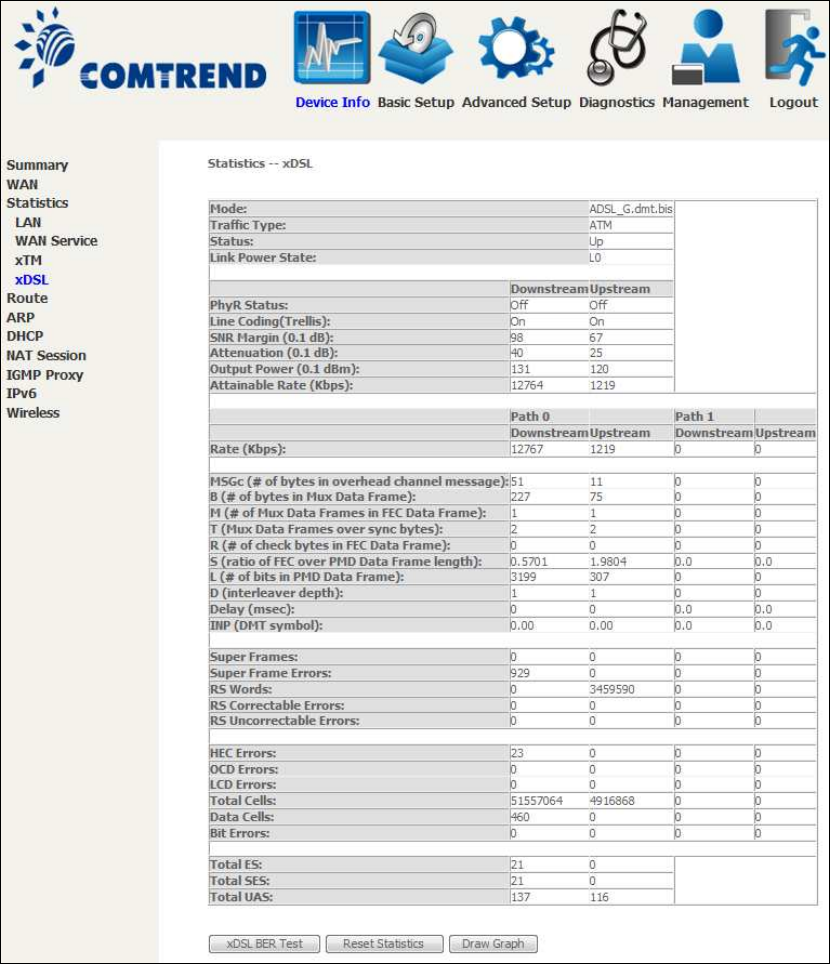The image size is (830, 964).
Task: Open Summary in the sidebar
Action: (x=37, y=165)
